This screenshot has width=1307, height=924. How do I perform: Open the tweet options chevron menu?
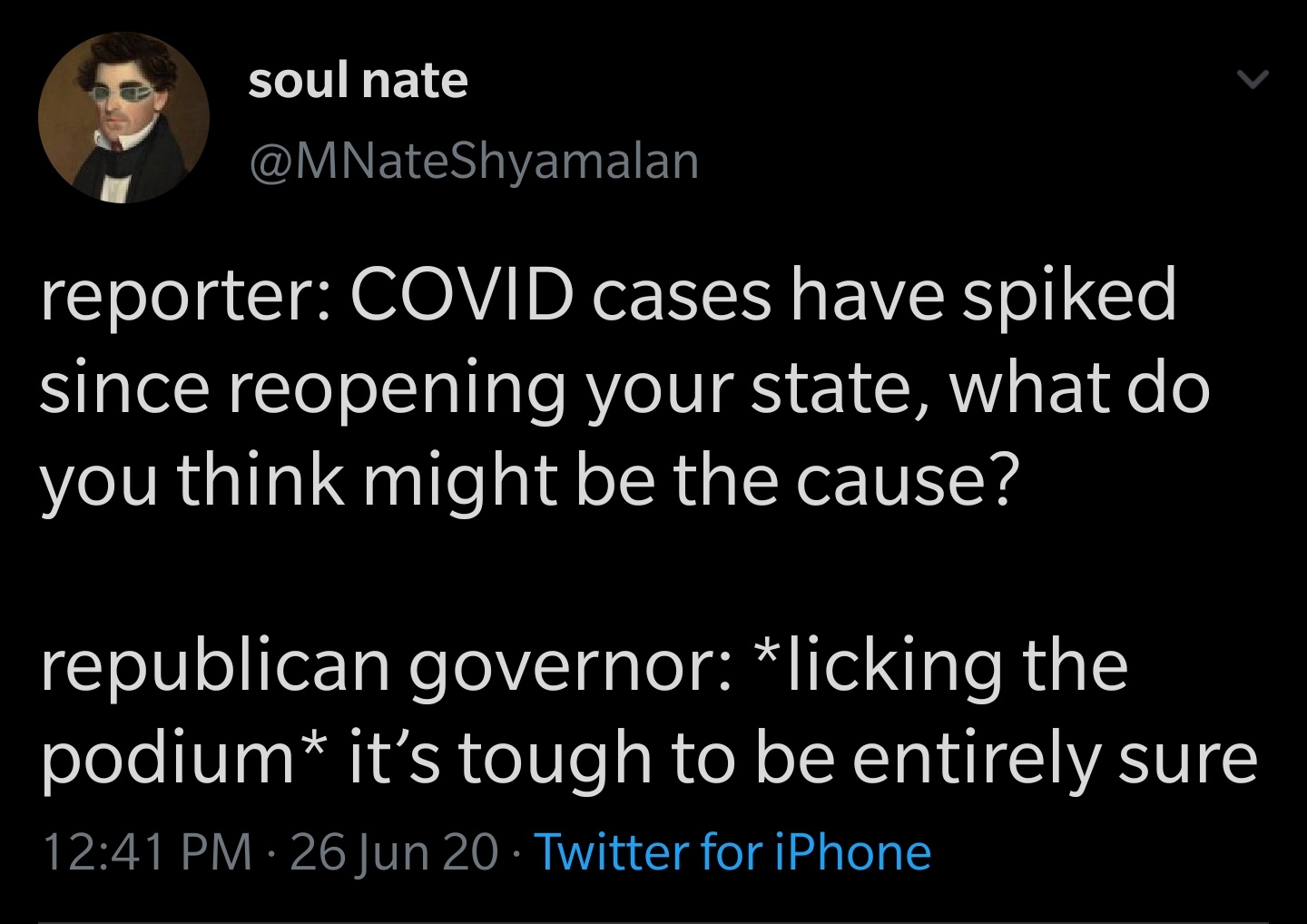1252,81
